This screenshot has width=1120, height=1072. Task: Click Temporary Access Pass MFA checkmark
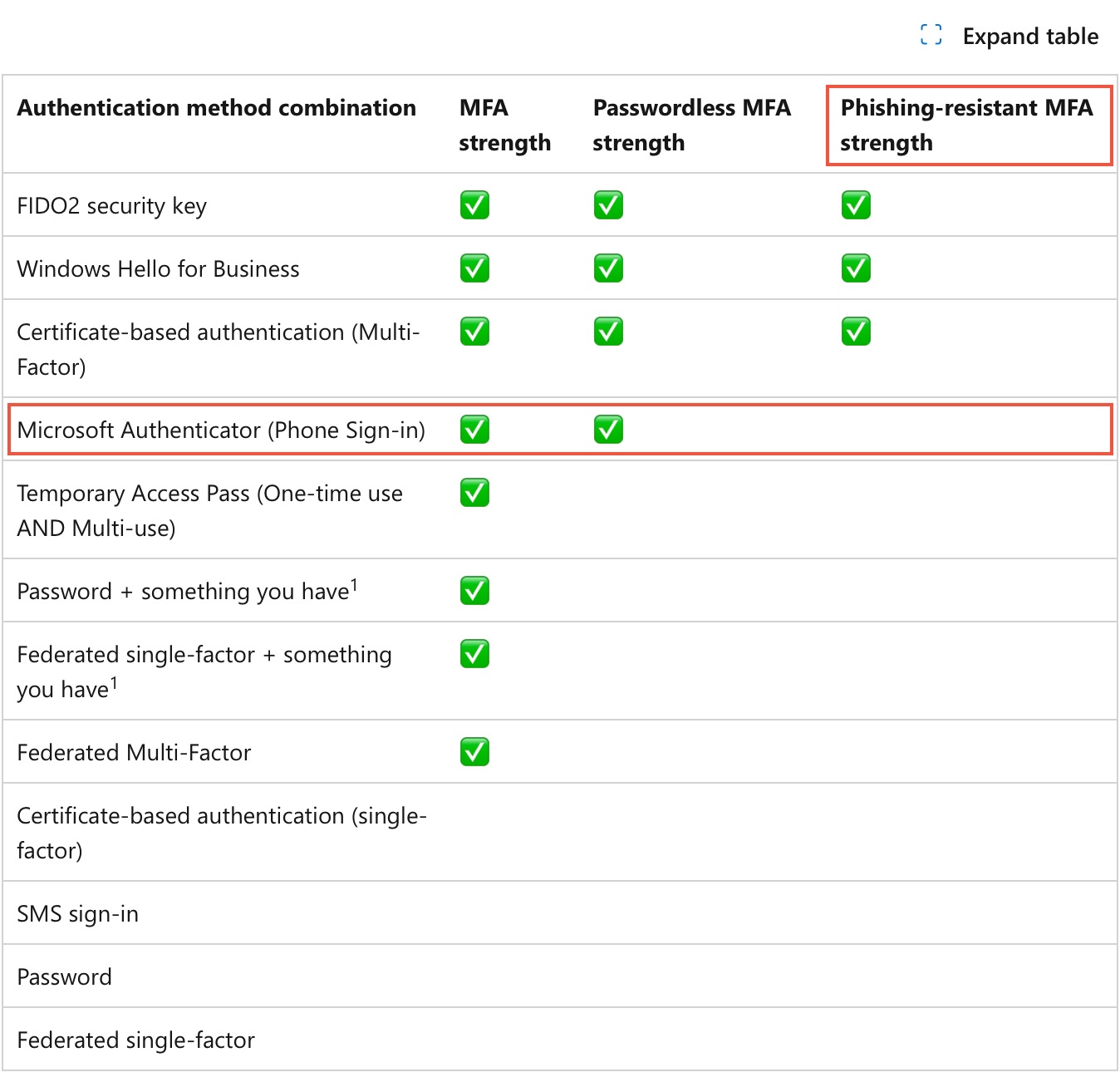pos(474,493)
